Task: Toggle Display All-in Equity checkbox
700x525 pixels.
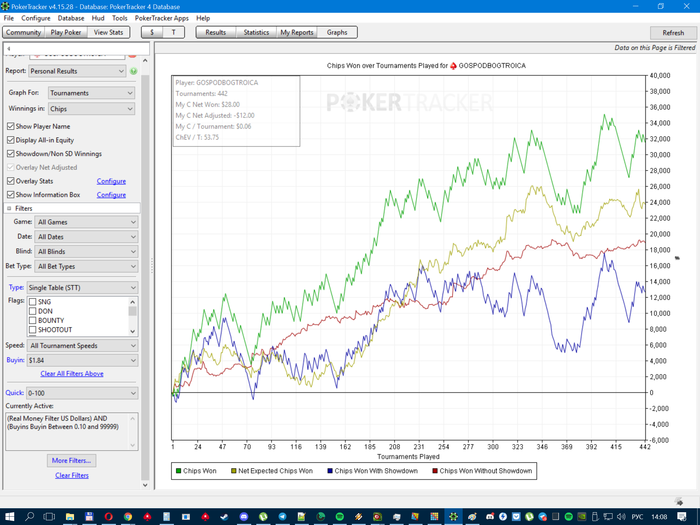Action: [11, 140]
